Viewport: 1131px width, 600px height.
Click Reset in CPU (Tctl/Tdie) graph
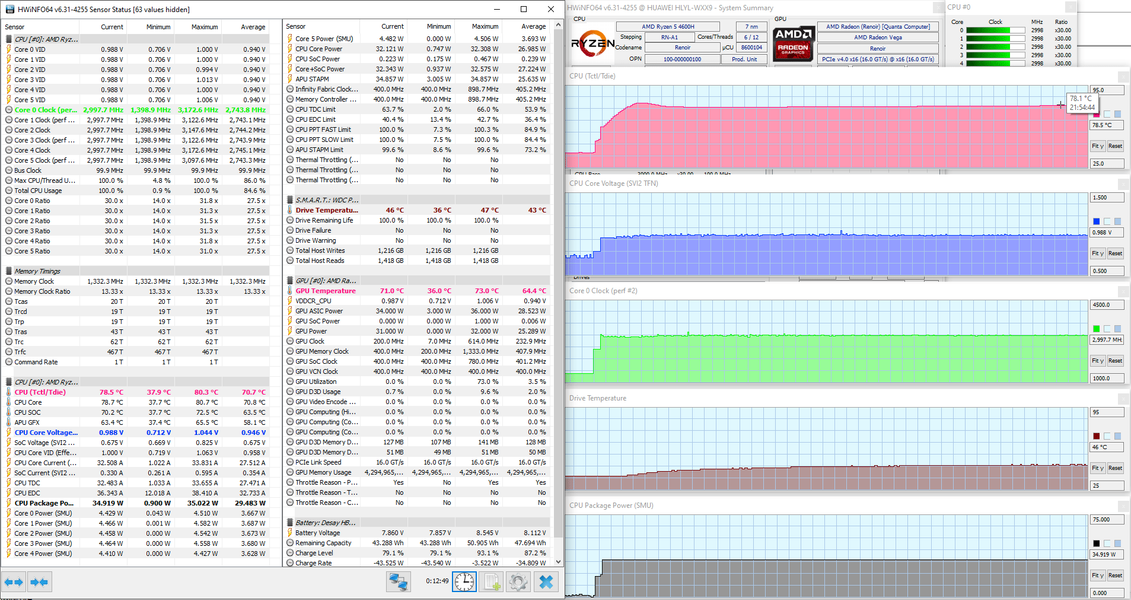click(1115, 146)
